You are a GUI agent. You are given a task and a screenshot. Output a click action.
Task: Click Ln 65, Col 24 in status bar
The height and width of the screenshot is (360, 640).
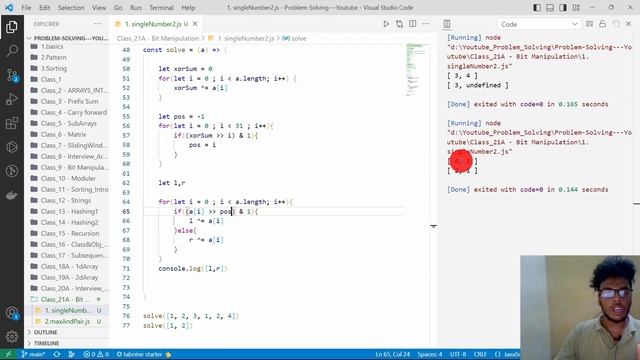pos(392,354)
